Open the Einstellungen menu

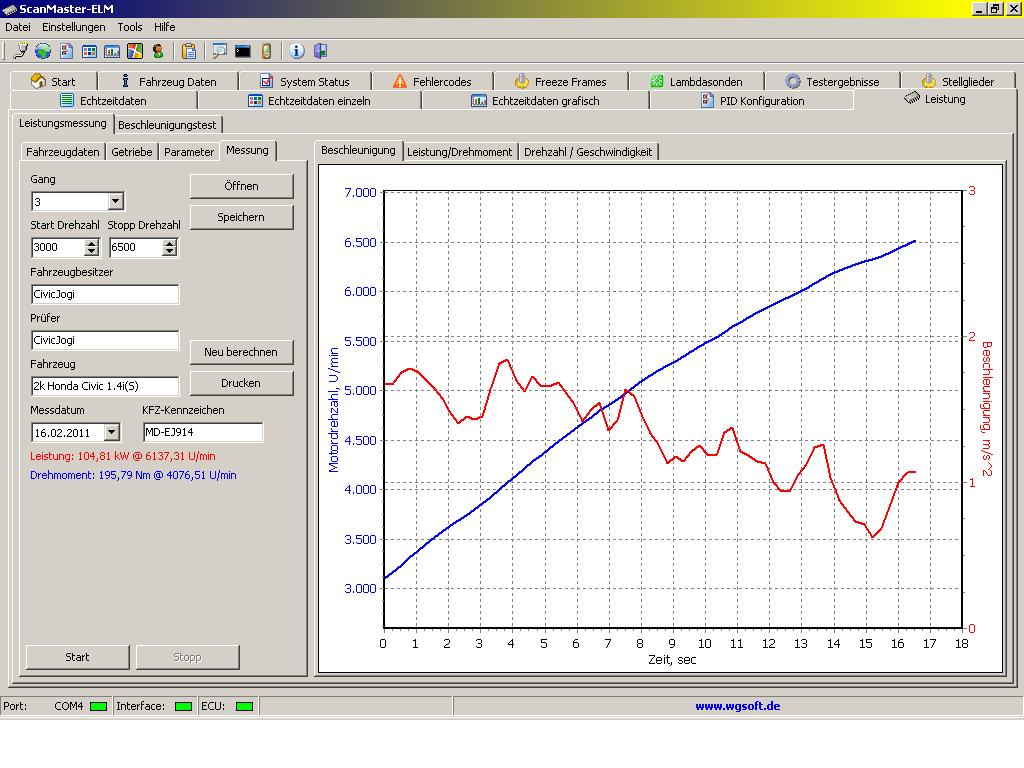tap(73, 27)
